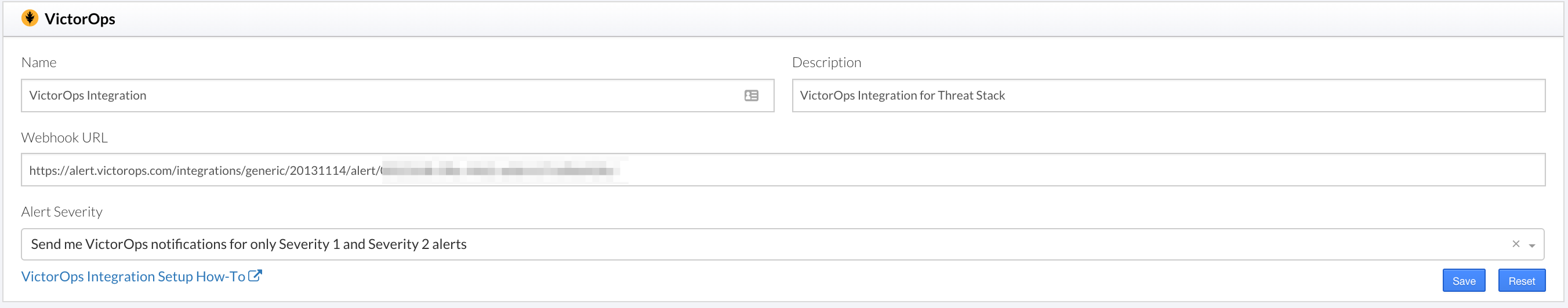Click the external link icon beside How-To
Viewport: 1568px width, 308px height.
pyautogui.click(x=255, y=276)
